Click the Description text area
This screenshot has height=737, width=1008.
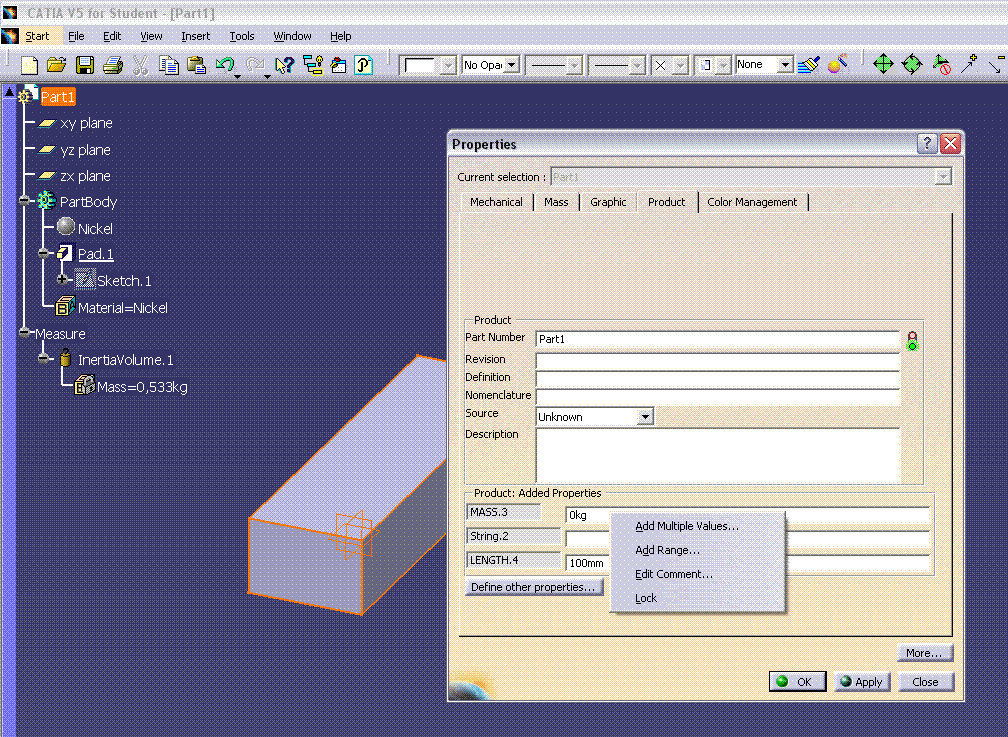point(717,455)
